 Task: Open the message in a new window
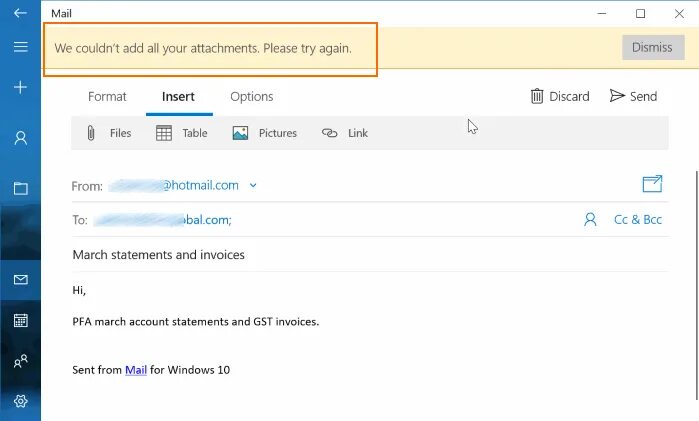pyautogui.click(x=652, y=183)
